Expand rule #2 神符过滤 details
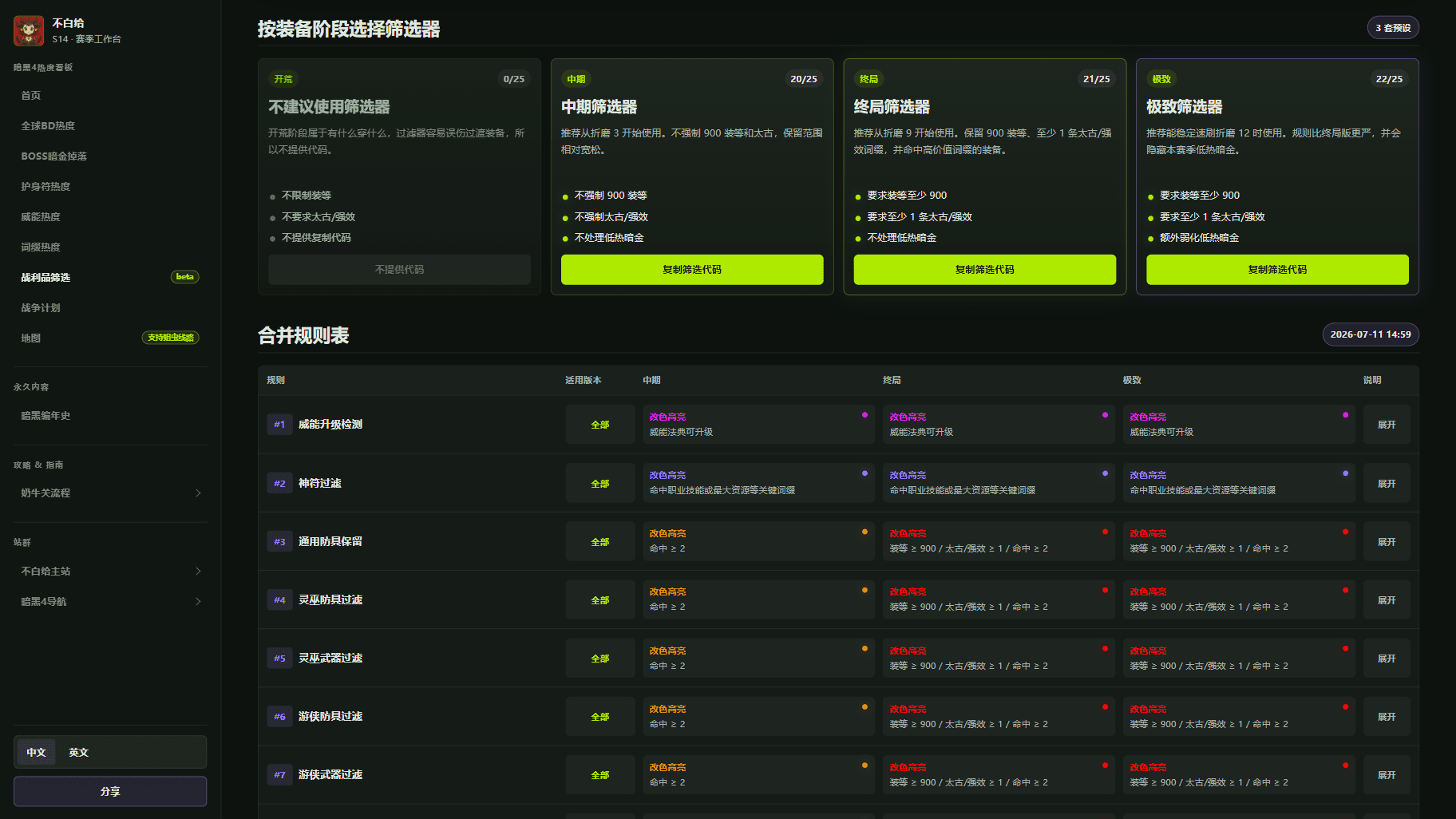The height and width of the screenshot is (819, 1456). tap(1387, 484)
